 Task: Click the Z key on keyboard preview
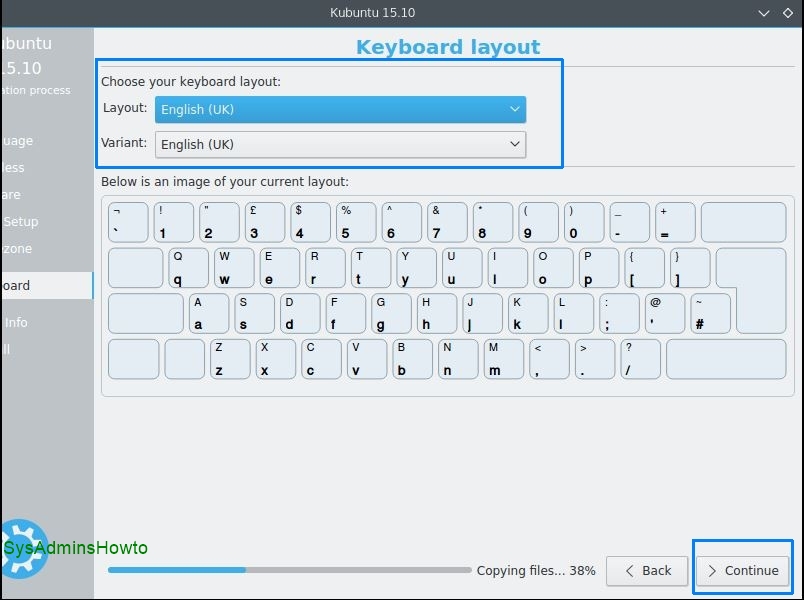(x=230, y=359)
